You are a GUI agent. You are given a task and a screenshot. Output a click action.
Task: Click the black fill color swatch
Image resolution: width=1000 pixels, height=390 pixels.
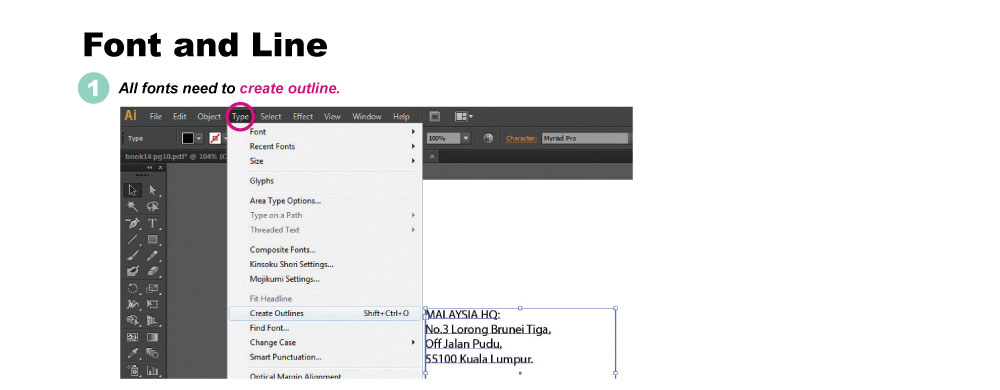point(188,138)
